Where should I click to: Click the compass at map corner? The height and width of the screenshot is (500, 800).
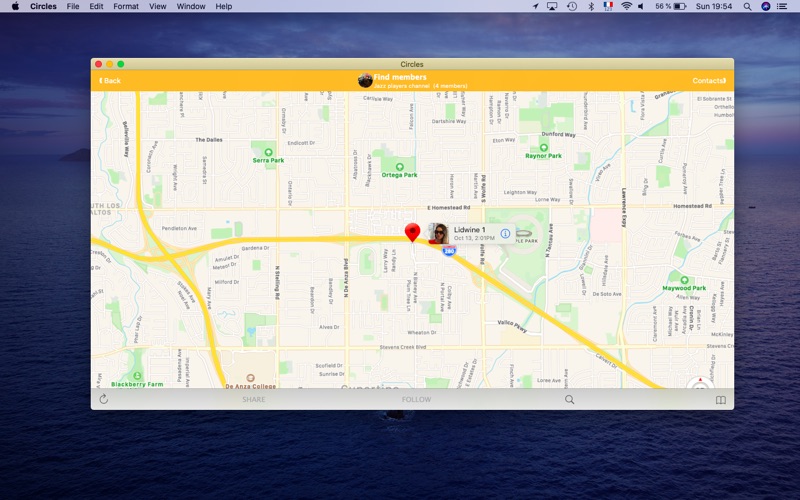701,384
